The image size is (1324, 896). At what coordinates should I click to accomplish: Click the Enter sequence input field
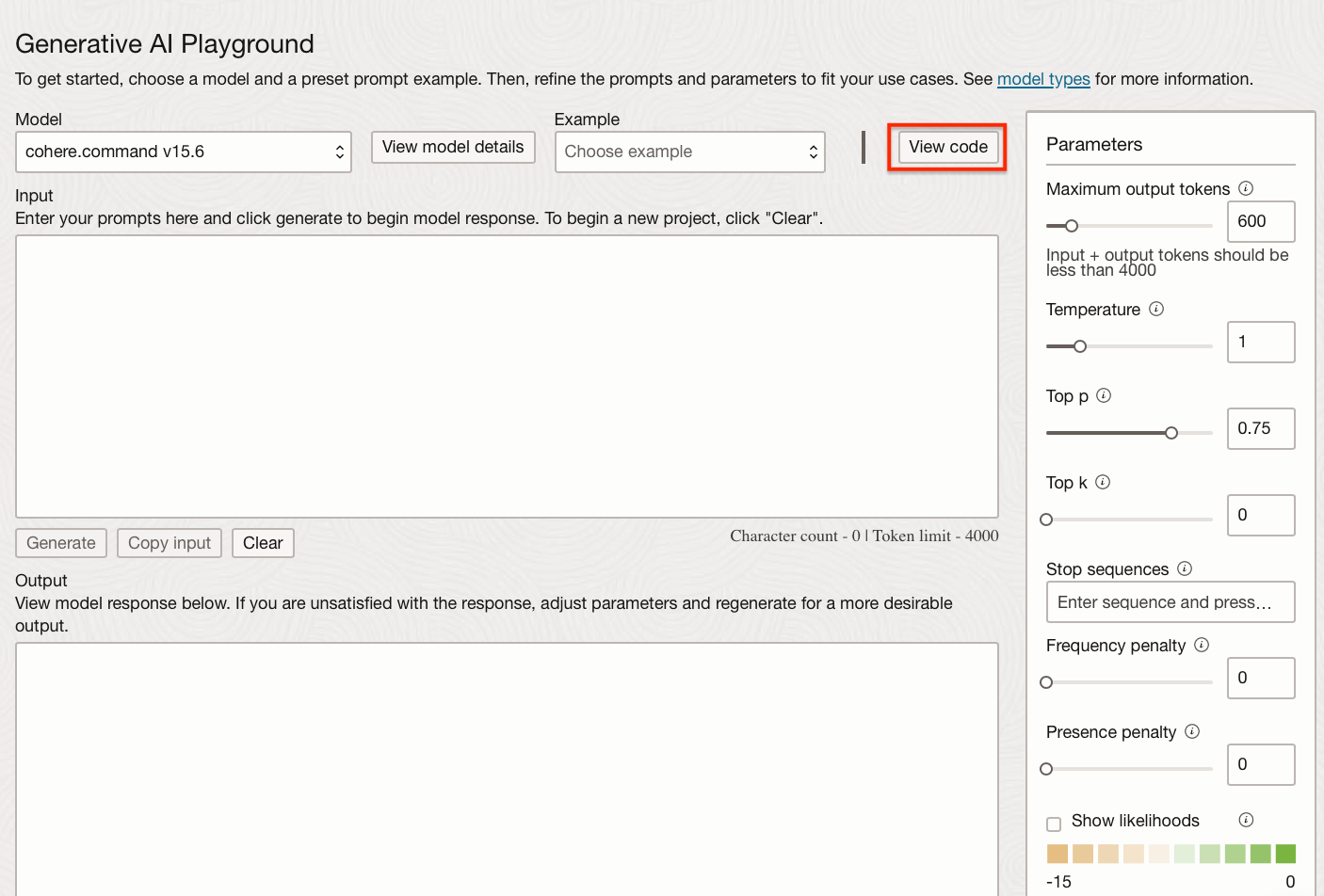coord(1170,601)
